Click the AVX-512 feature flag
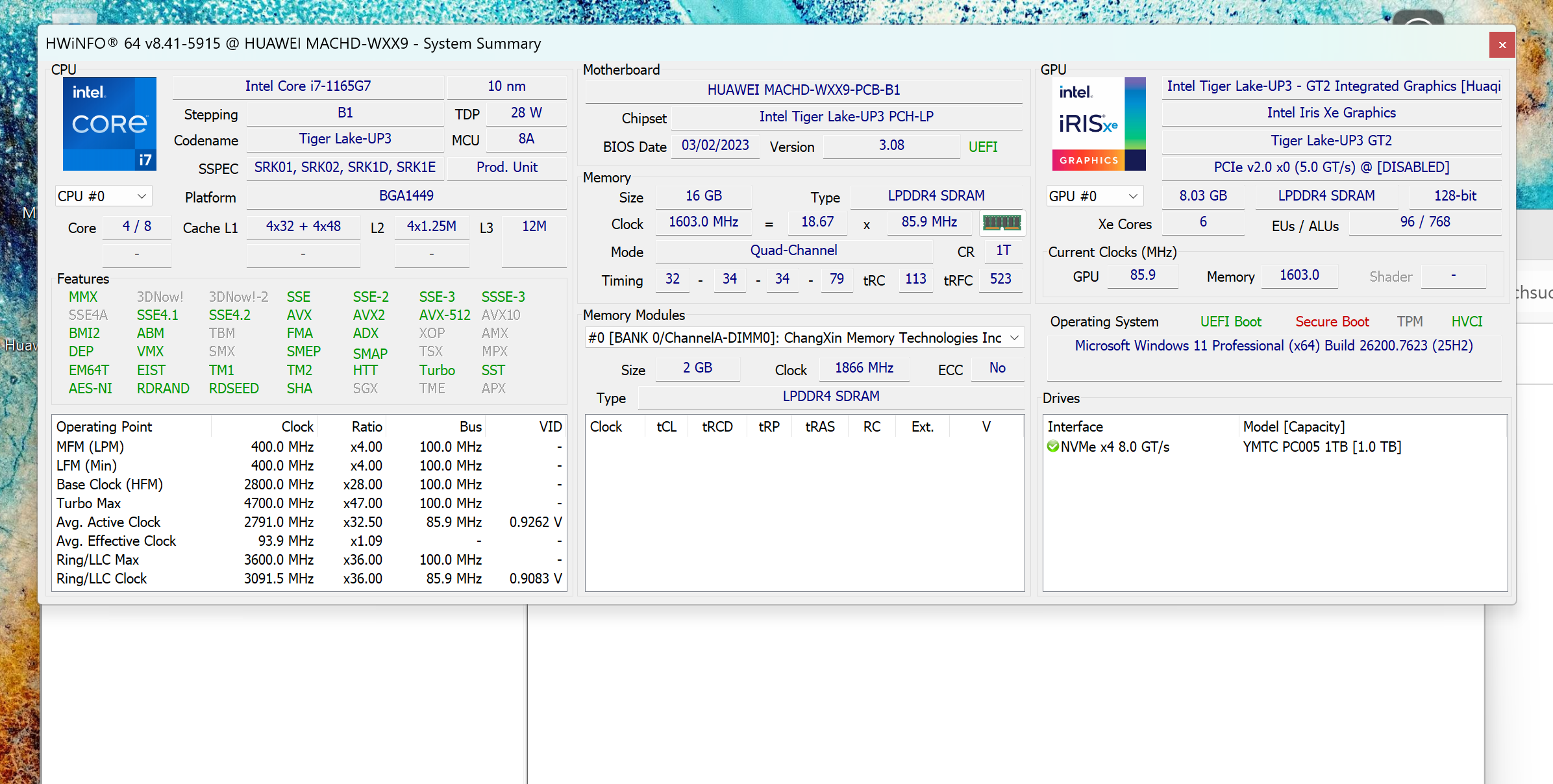Viewport: 1553px width, 784px height. pos(445,315)
